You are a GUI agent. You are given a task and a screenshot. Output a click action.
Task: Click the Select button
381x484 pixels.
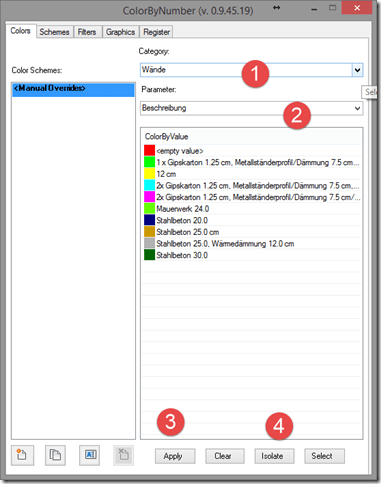coord(324,456)
